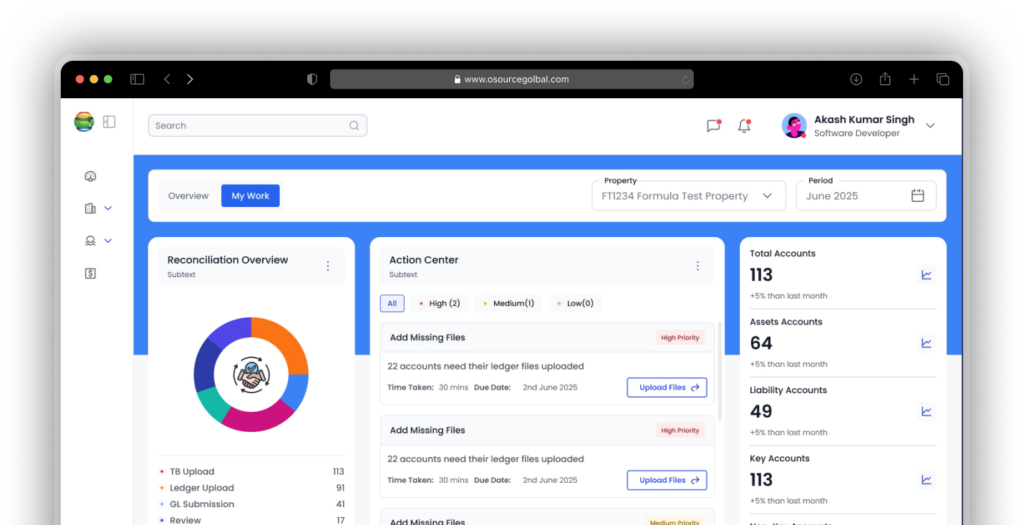Viewport: 1024px width, 525px height.
Task: Toggle the sidebar collapse panel icon
Action: pos(109,122)
